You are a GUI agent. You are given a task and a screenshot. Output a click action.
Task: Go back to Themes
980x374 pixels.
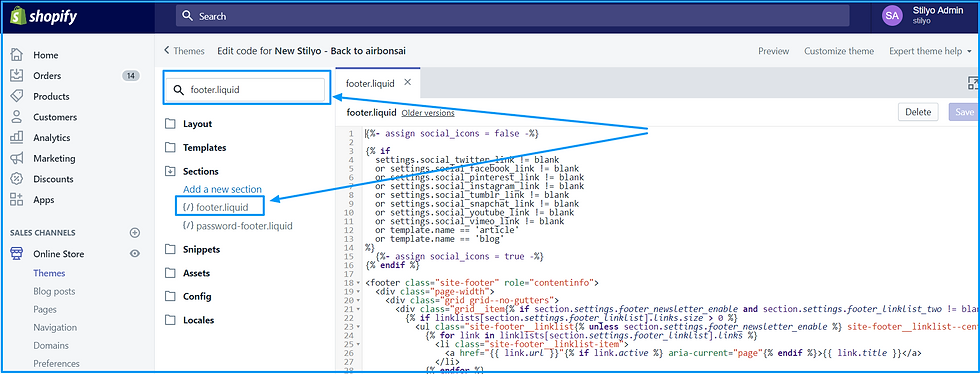pyautogui.click(x=184, y=51)
